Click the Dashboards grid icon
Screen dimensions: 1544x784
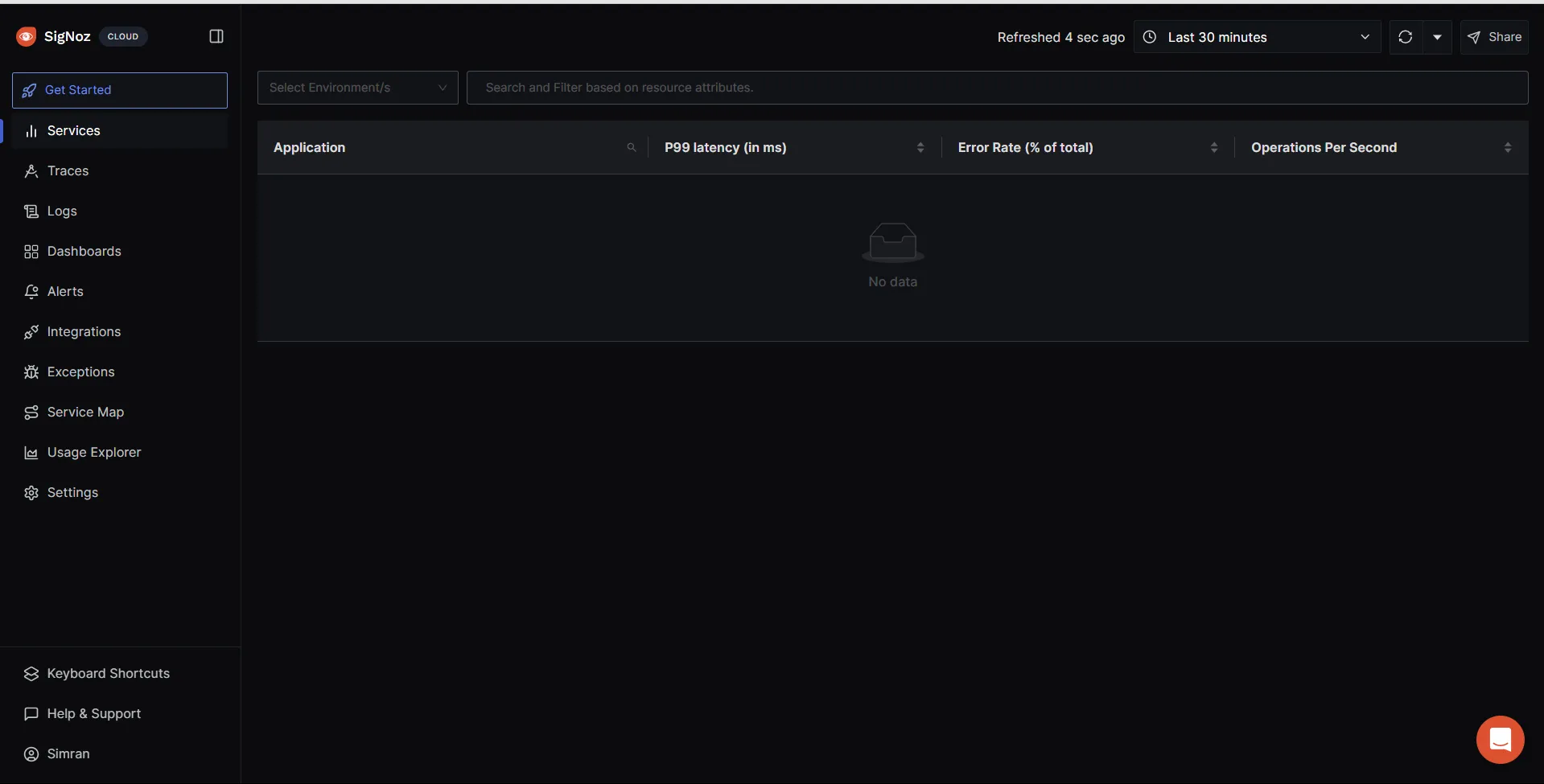coord(31,251)
